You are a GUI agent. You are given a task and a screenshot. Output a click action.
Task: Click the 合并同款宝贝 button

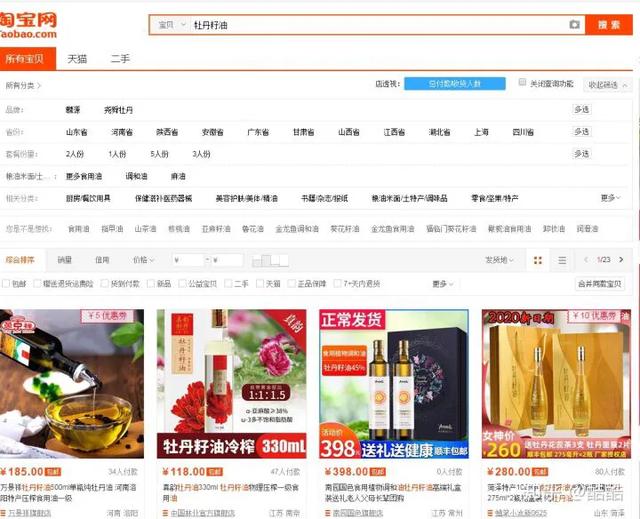click(x=600, y=284)
